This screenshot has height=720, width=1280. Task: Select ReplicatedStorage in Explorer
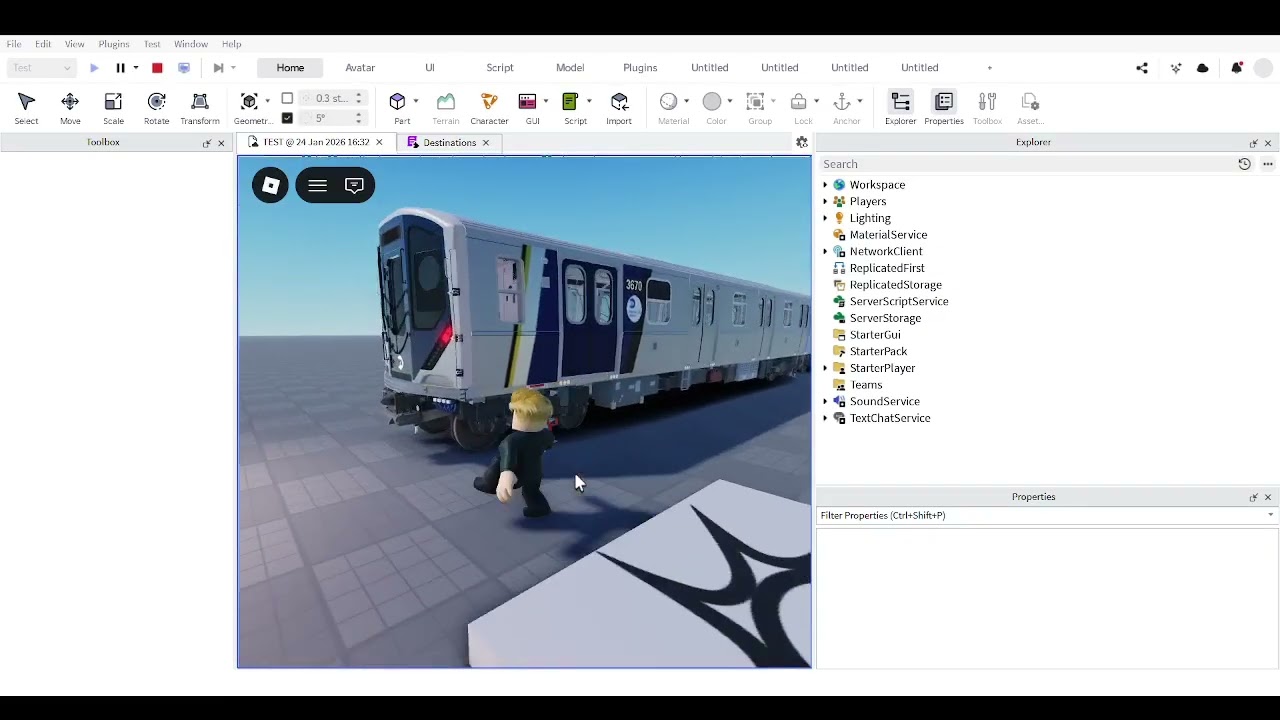(895, 285)
